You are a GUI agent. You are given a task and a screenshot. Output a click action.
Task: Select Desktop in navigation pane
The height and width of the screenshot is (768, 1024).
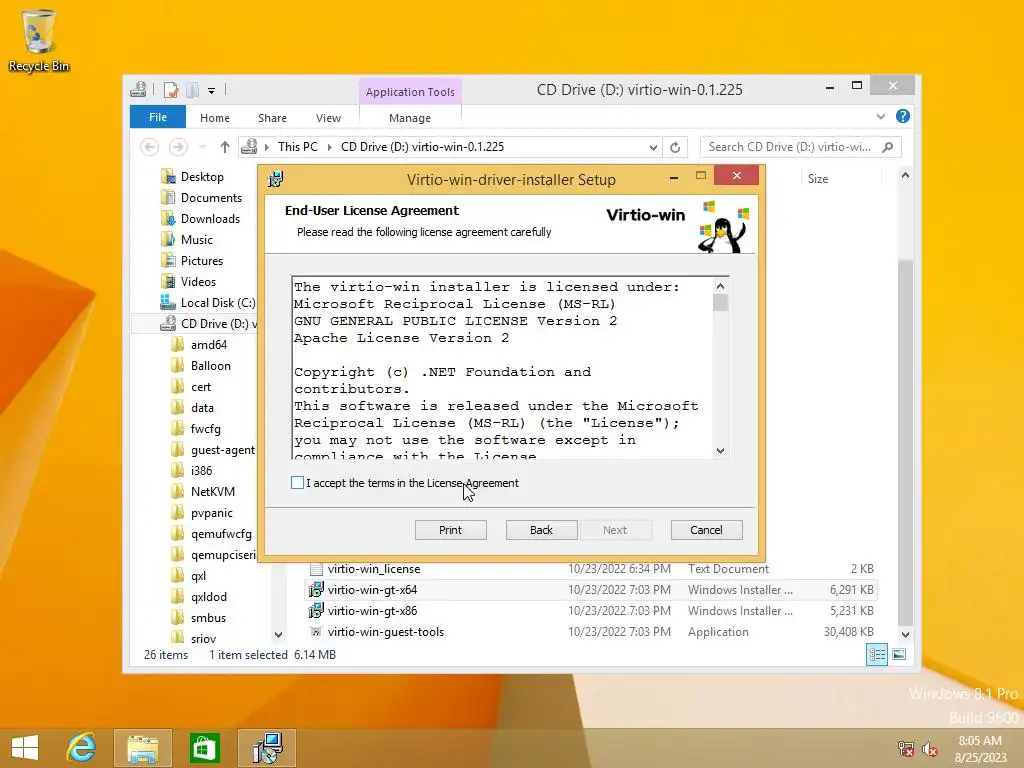[202, 177]
